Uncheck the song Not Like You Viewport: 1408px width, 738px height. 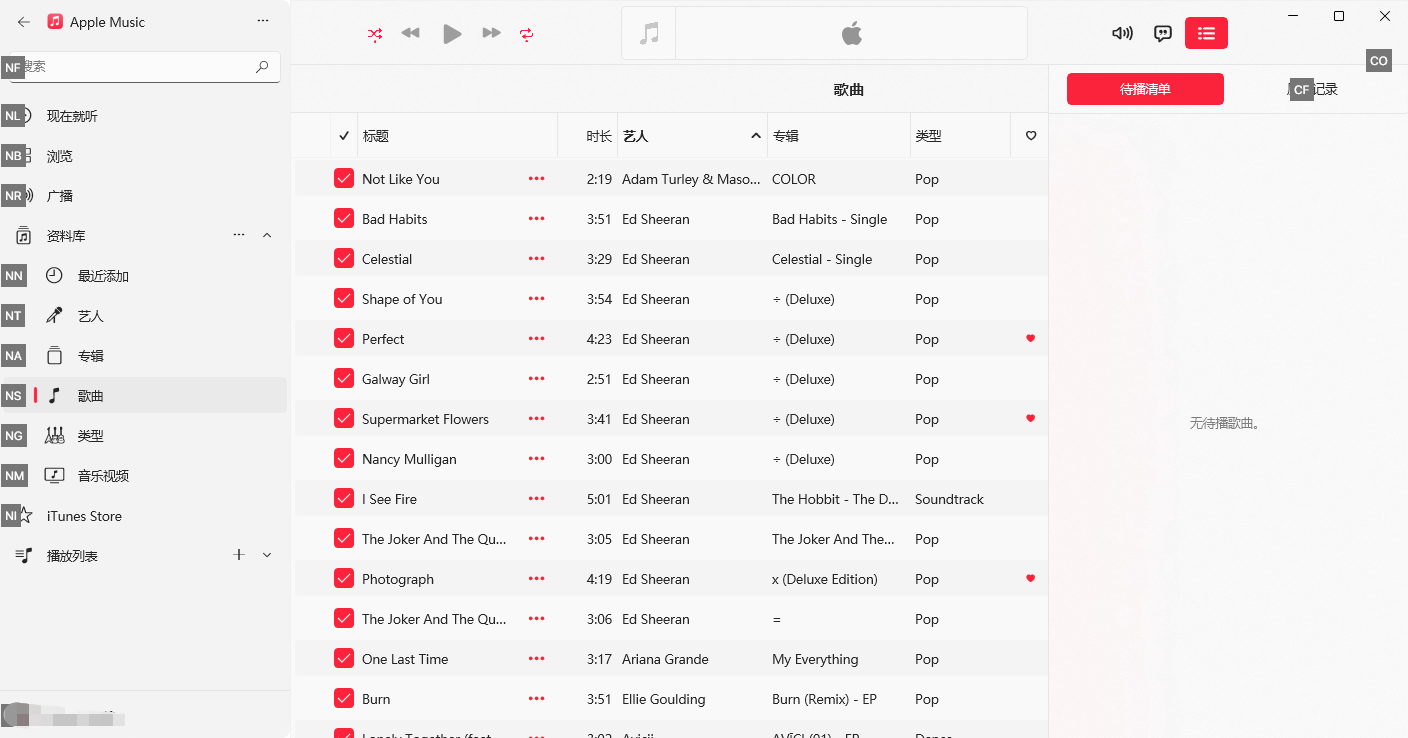pos(344,179)
